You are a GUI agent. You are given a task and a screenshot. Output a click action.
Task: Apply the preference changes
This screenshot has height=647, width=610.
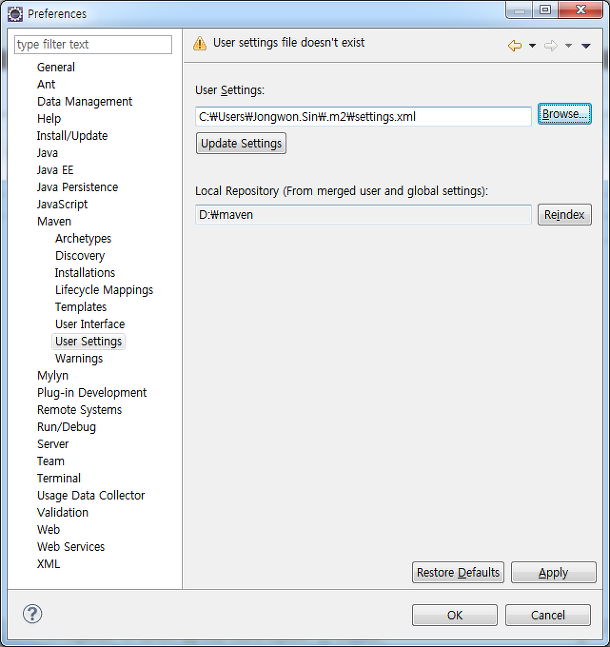click(x=553, y=572)
